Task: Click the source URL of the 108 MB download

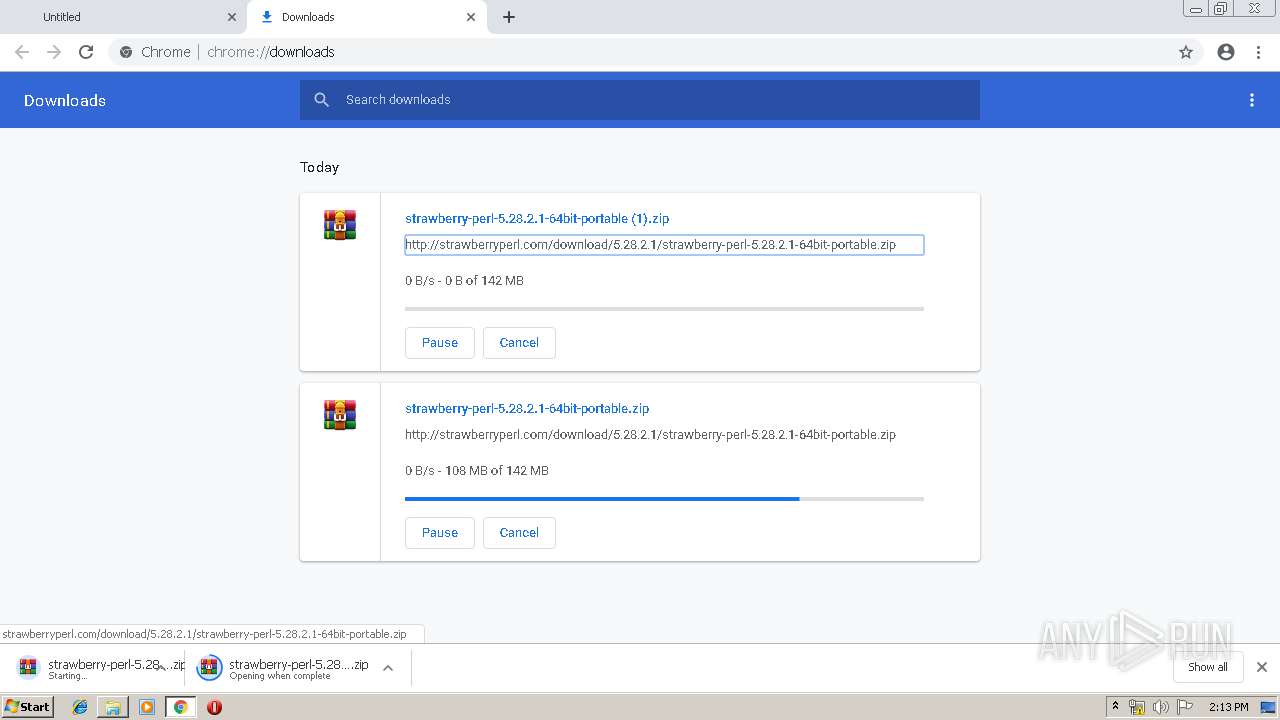Action: click(x=650, y=434)
